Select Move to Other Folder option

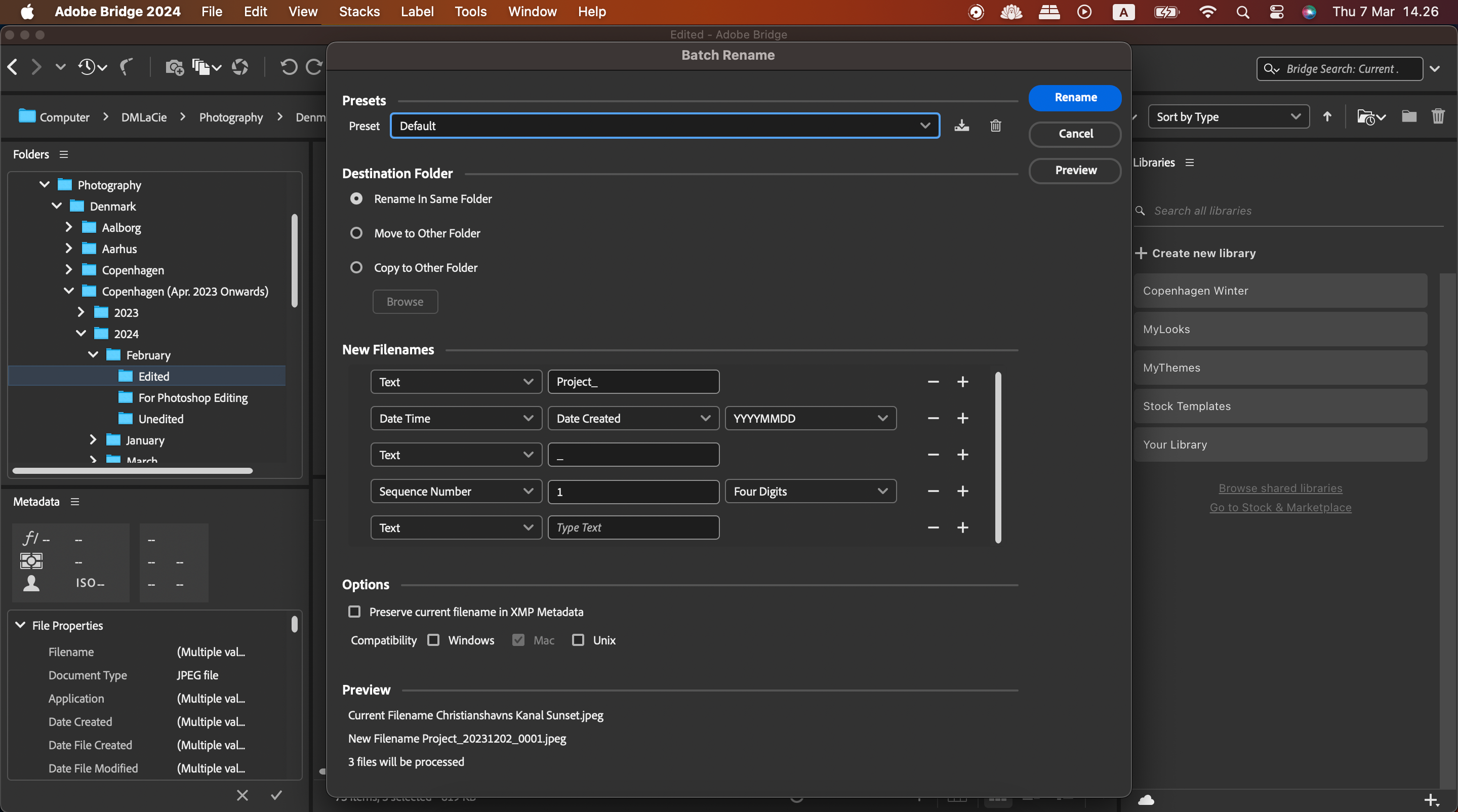pyautogui.click(x=356, y=233)
